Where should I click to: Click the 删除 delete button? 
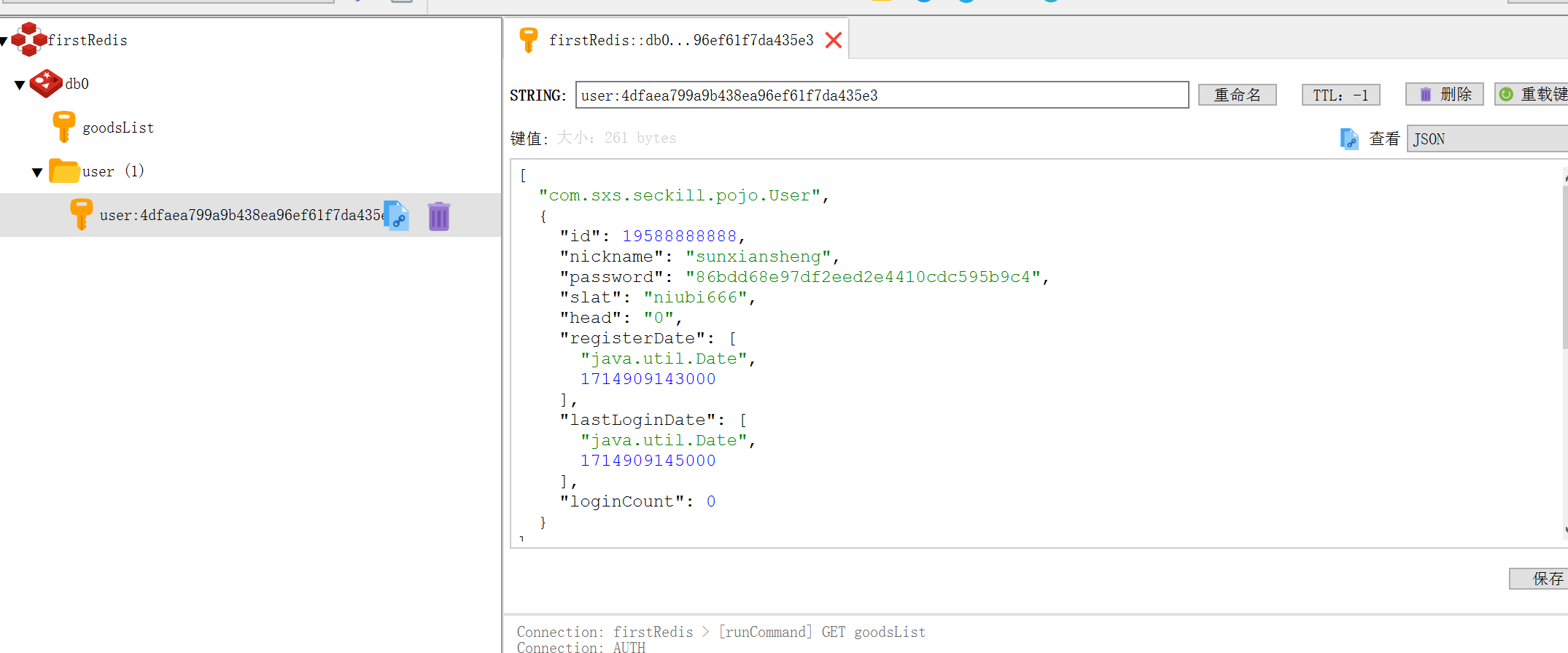(1445, 95)
